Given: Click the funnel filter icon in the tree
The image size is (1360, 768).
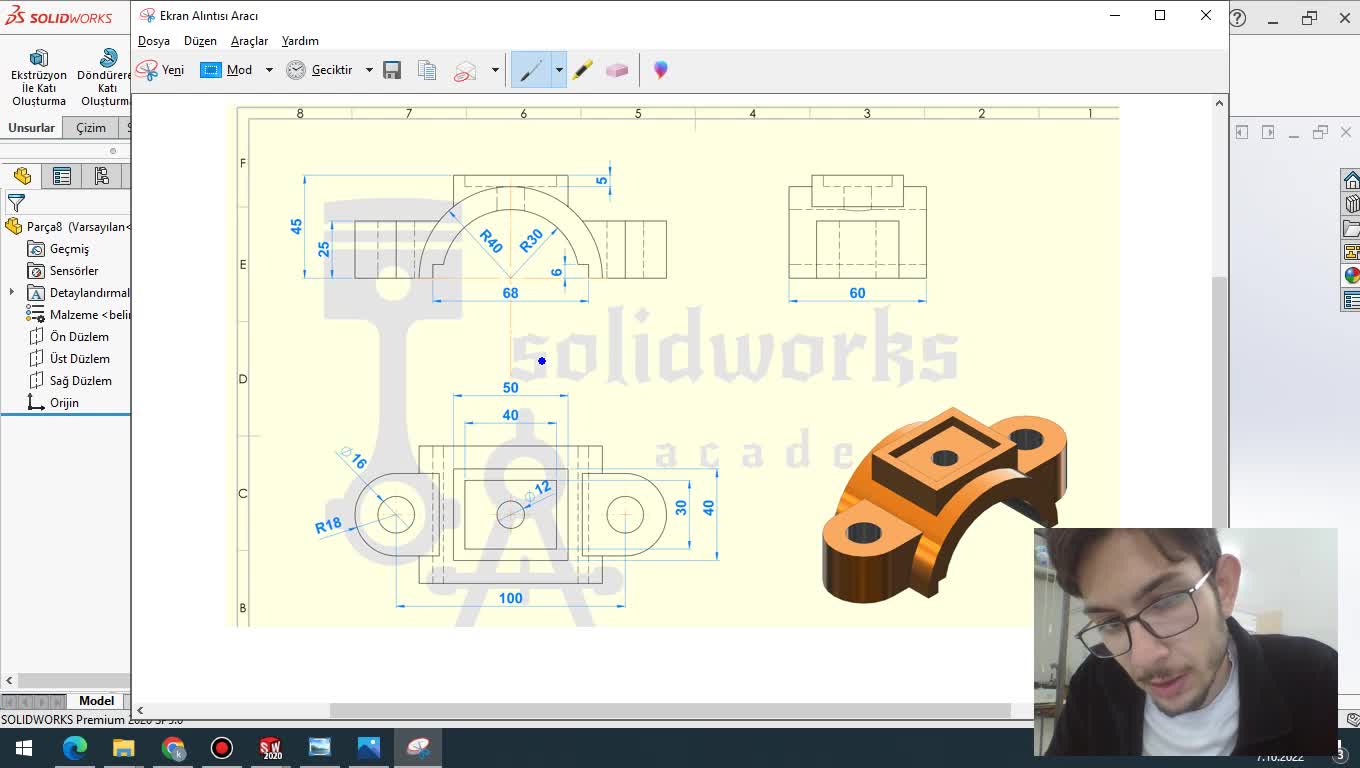Looking at the screenshot, I should coord(16,203).
